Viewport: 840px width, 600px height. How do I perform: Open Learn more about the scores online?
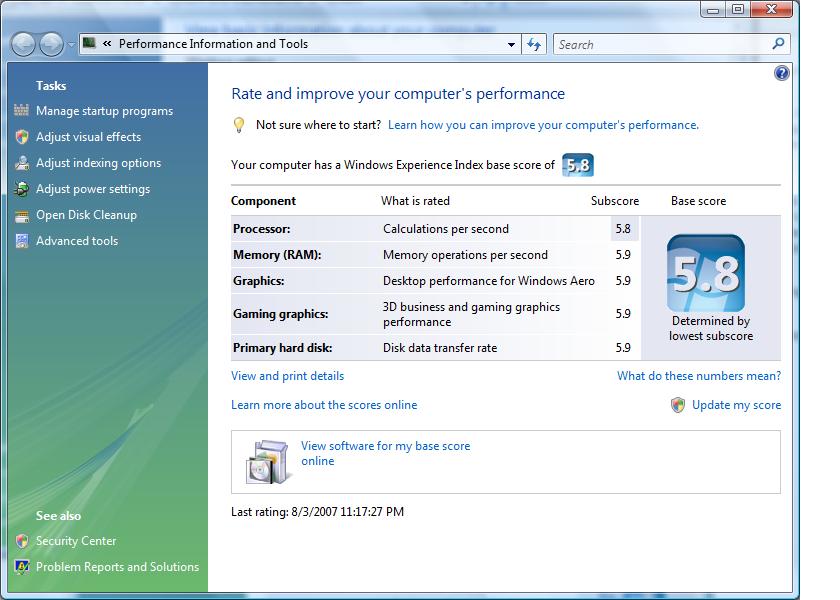coord(324,405)
